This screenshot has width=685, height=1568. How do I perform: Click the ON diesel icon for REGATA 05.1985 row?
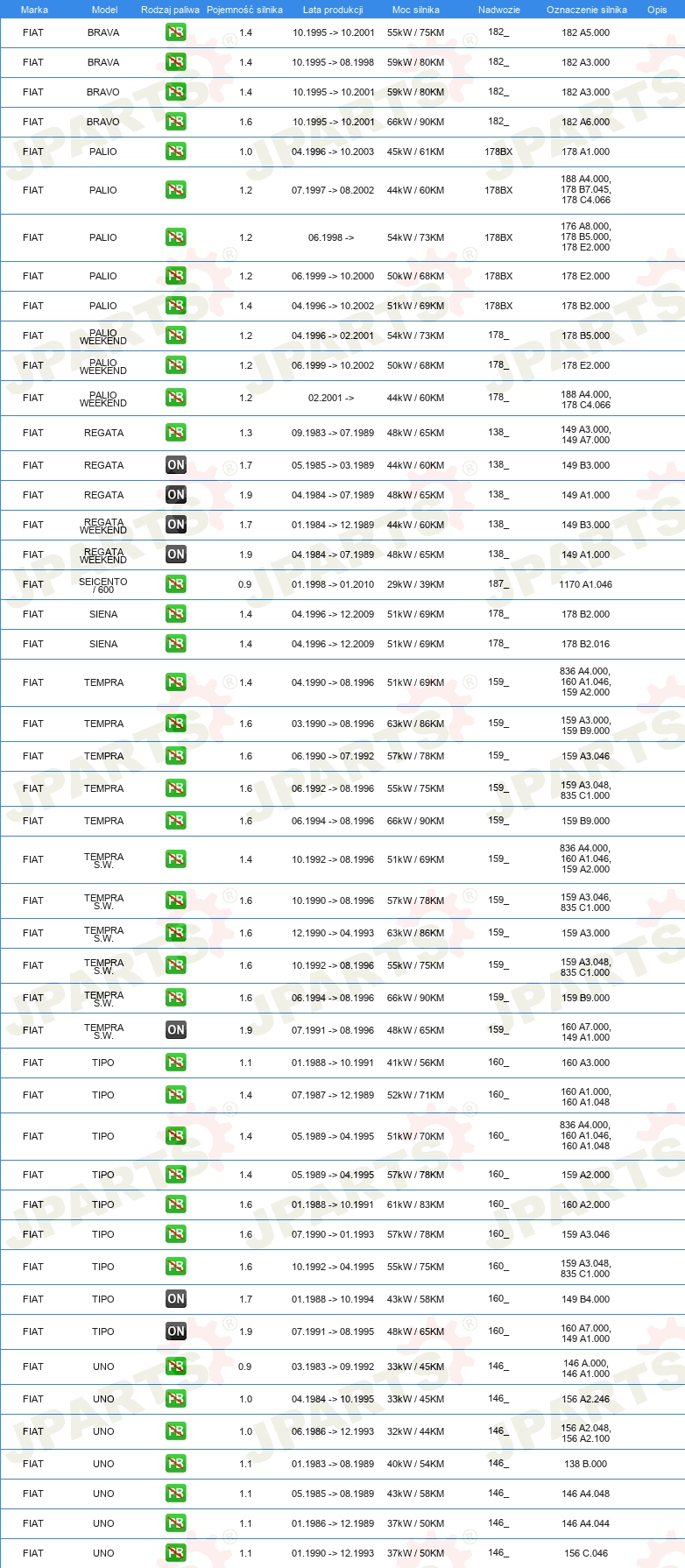pos(176,465)
